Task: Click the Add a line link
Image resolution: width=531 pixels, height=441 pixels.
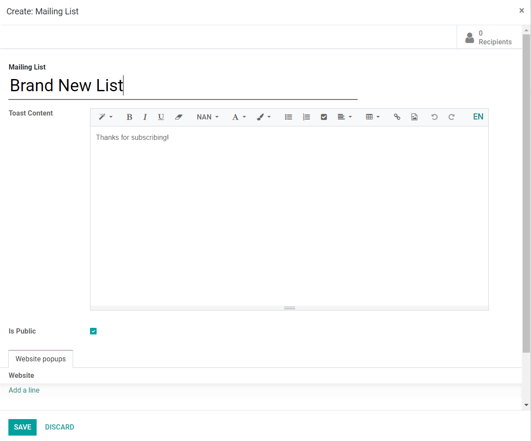Action: tap(24, 390)
